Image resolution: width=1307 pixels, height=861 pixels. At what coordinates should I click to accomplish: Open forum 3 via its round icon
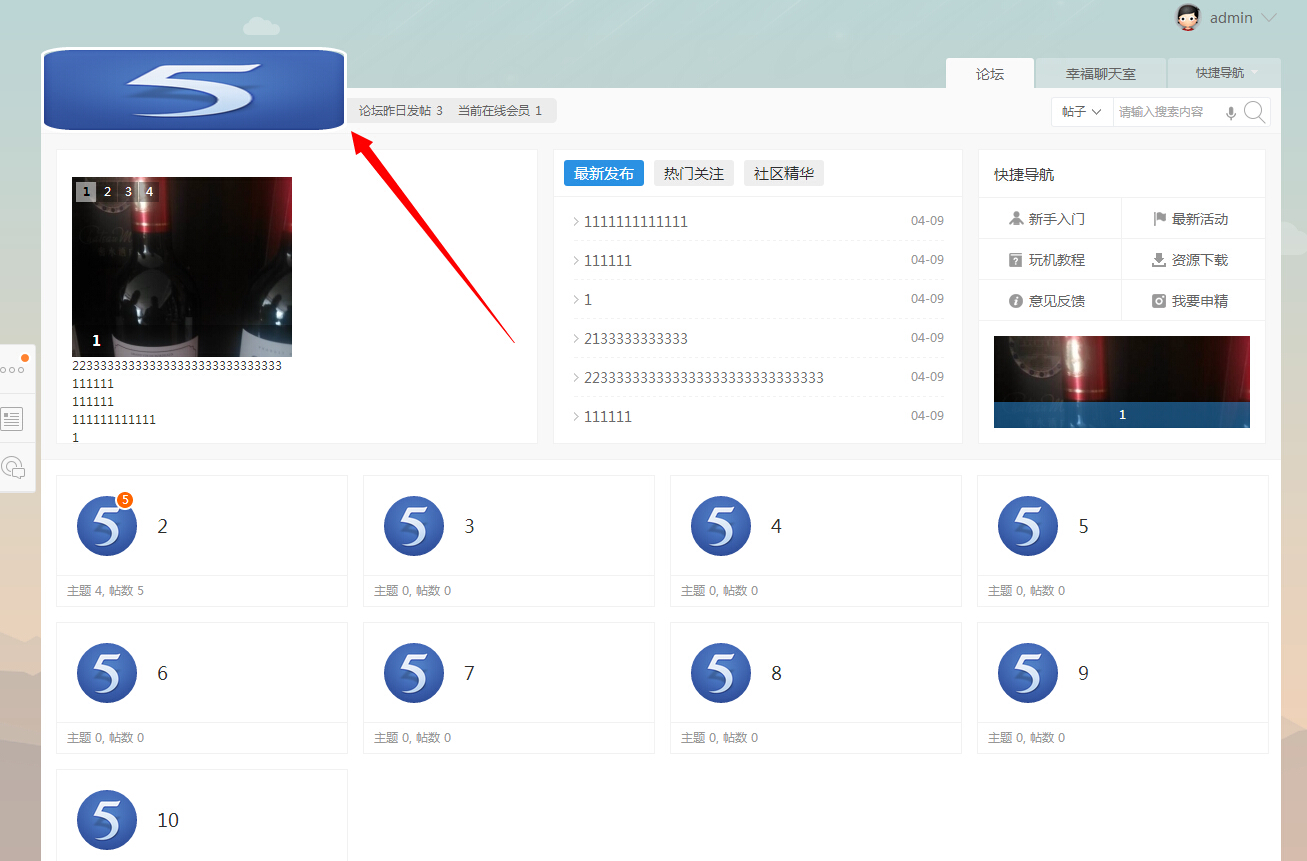[414, 526]
